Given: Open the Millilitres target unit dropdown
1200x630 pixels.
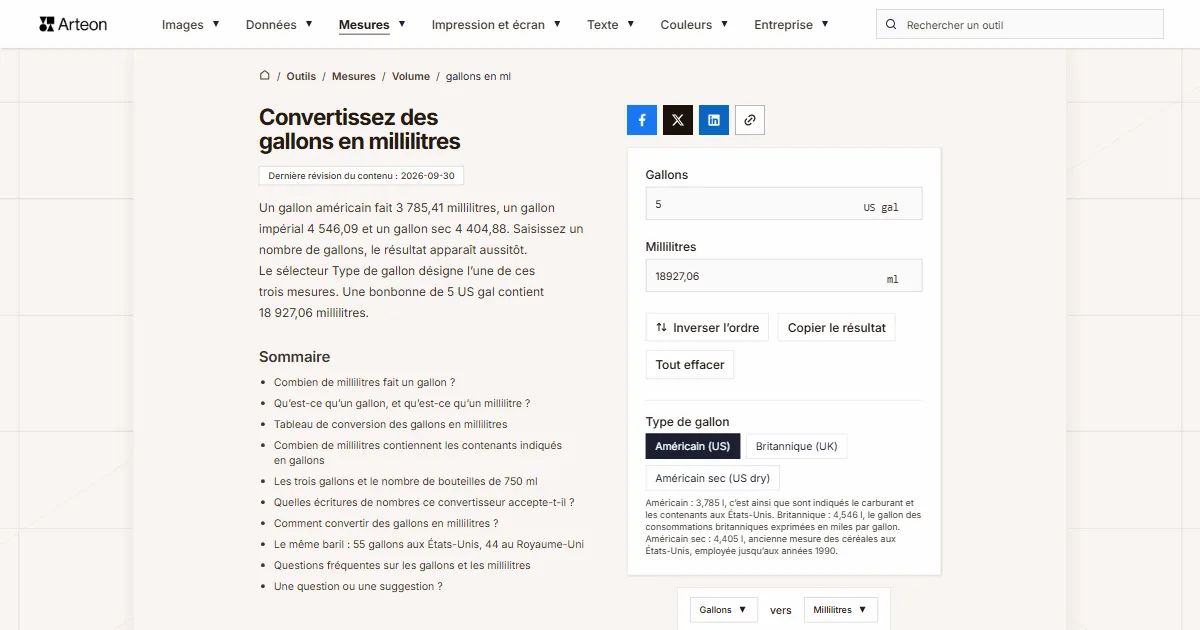Looking at the screenshot, I should click(x=841, y=610).
